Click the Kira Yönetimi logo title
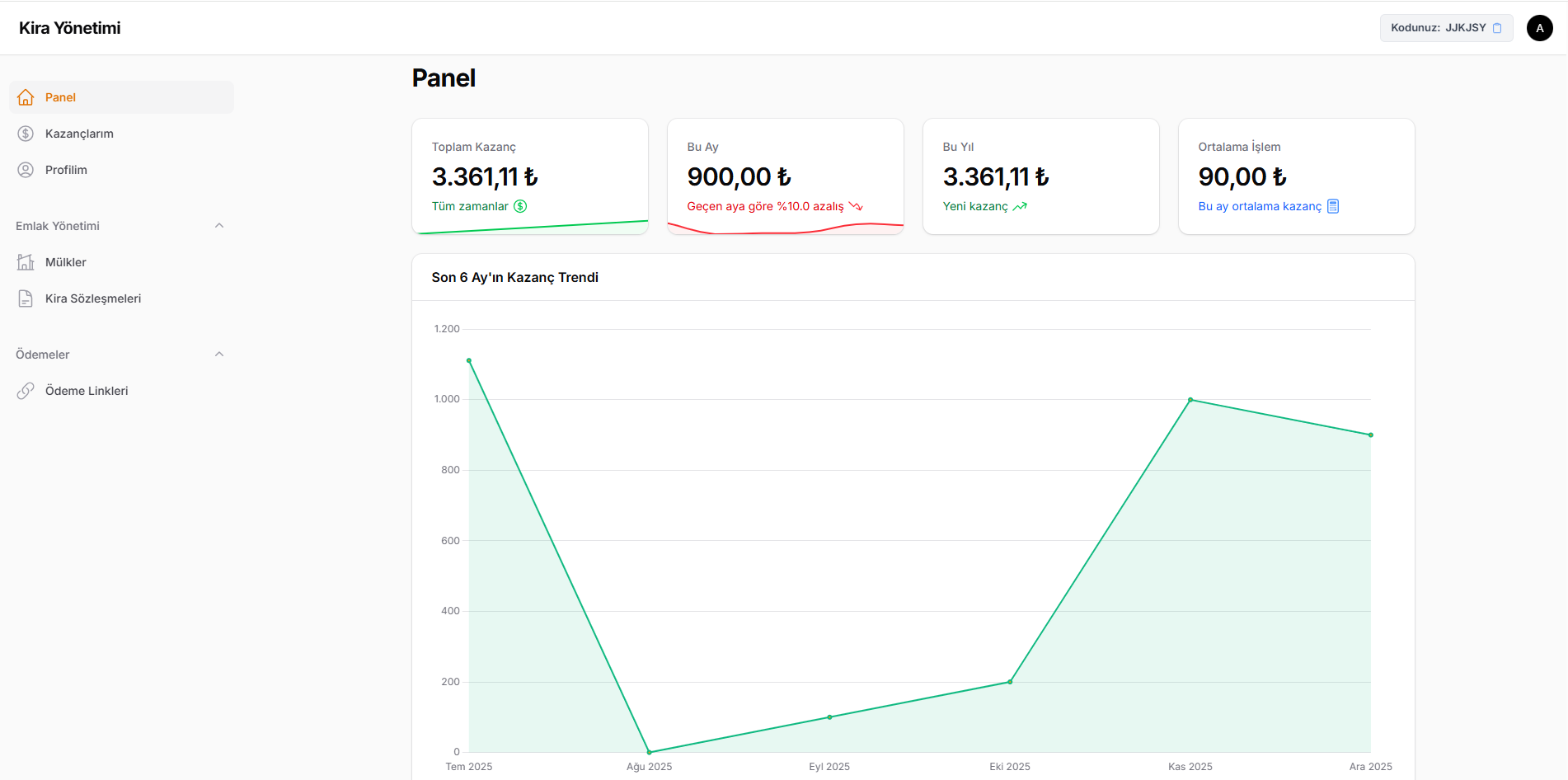The height and width of the screenshot is (780, 1568). [70, 28]
